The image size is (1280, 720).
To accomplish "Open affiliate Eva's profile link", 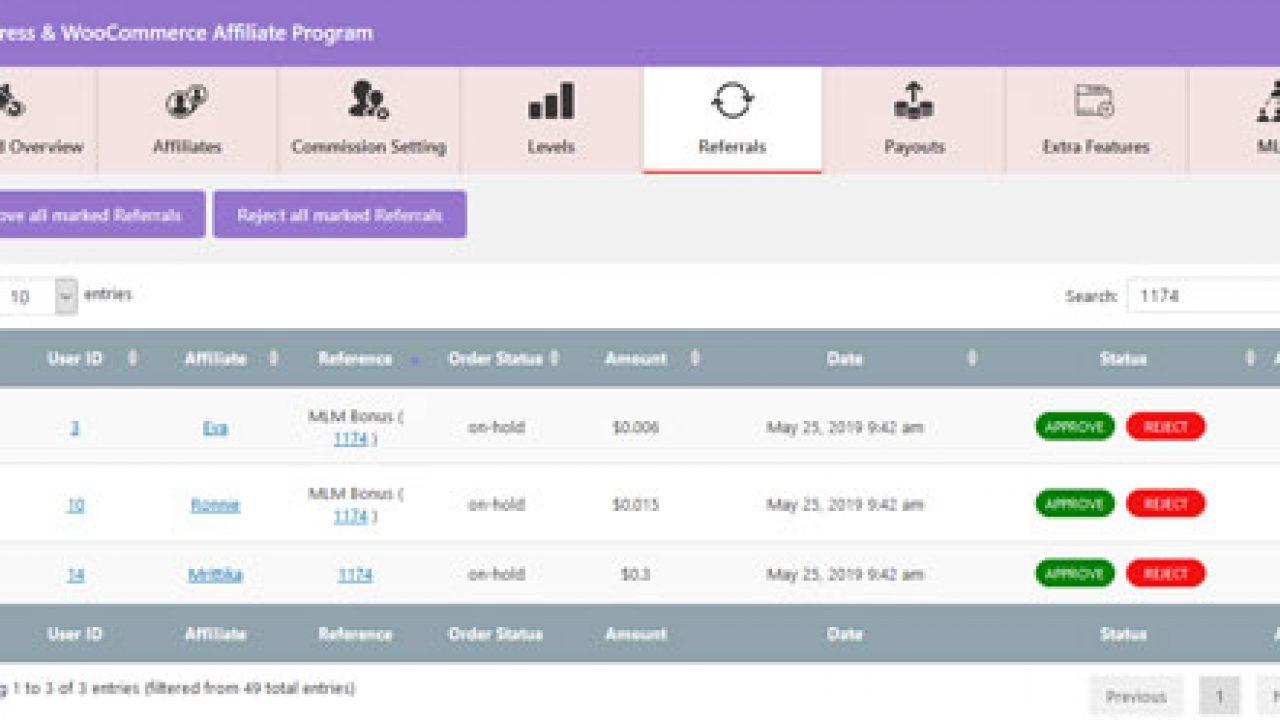I will click(x=215, y=427).
